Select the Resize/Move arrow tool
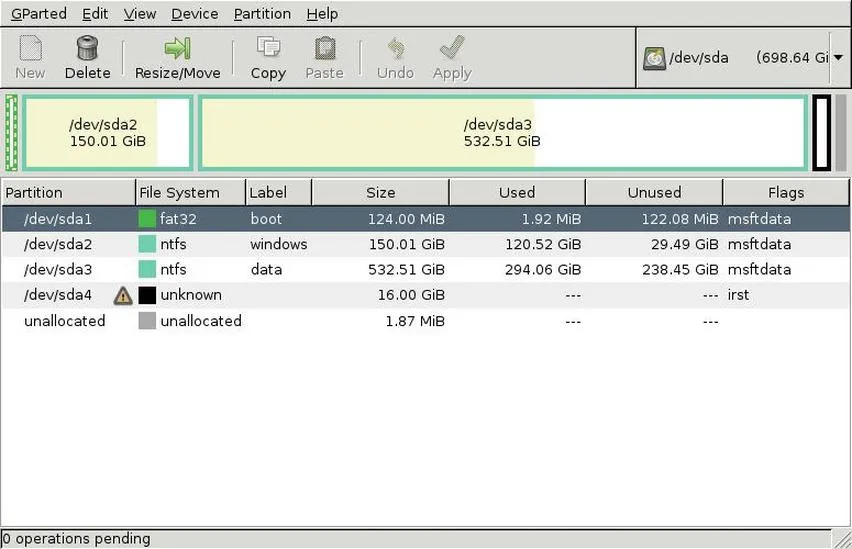Image resolution: width=852 pixels, height=549 pixels. pos(177,48)
